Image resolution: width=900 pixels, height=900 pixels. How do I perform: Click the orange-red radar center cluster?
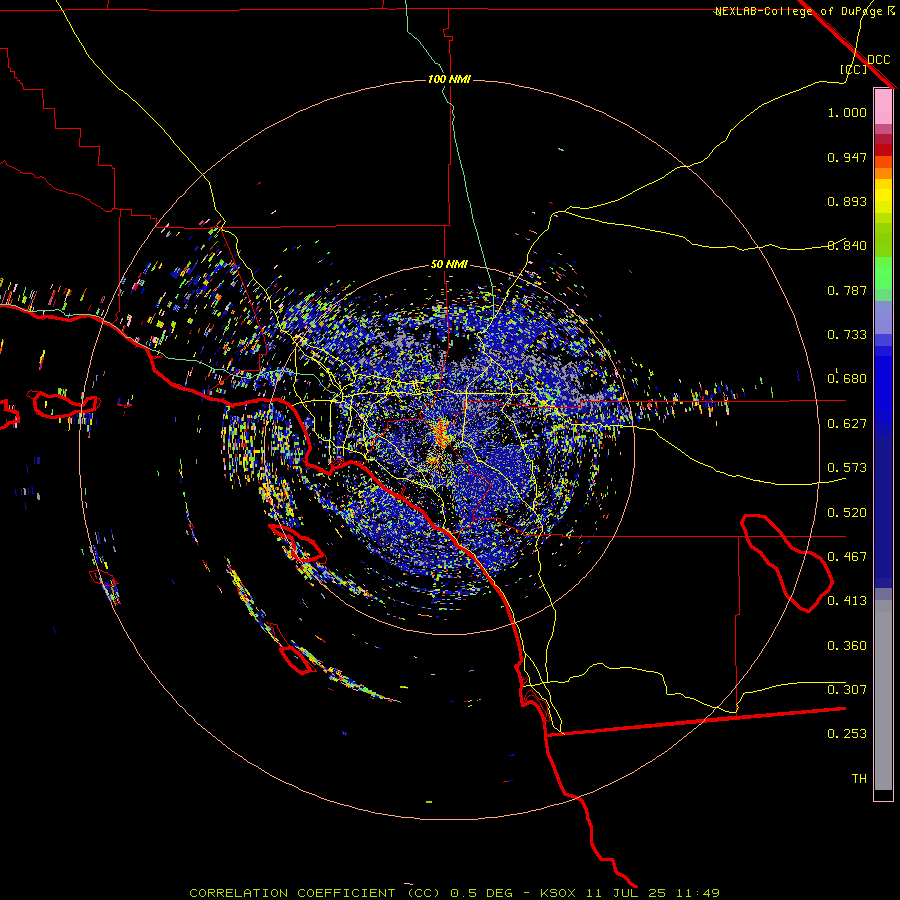[x=441, y=432]
